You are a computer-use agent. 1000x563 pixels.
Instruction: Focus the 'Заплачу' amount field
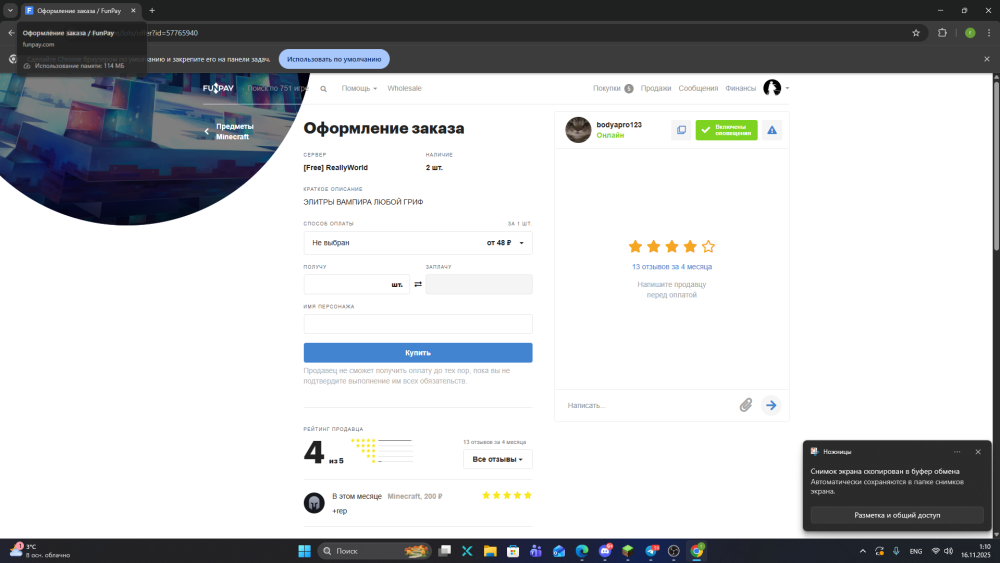479,284
